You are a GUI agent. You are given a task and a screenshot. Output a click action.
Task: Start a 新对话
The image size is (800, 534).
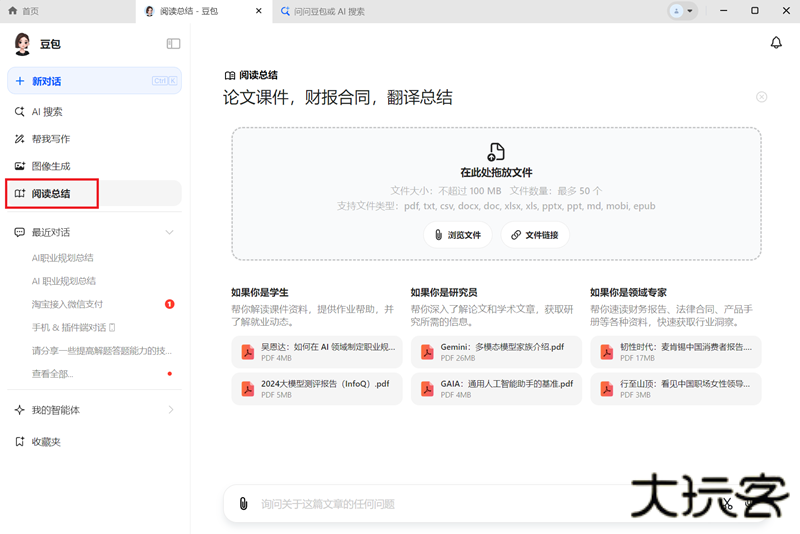coord(94,81)
